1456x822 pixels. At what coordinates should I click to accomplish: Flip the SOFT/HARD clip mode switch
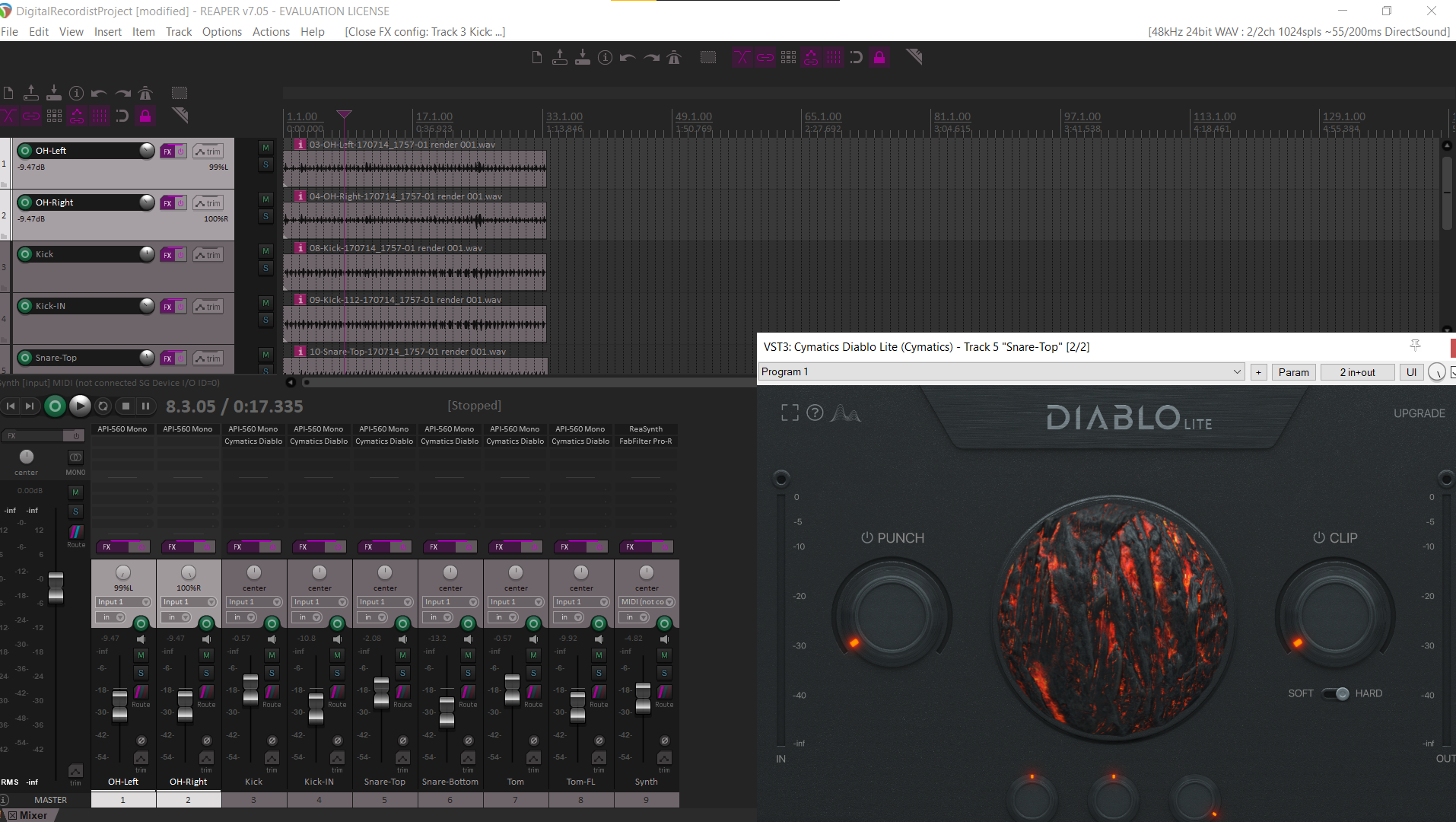[x=1335, y=693]
